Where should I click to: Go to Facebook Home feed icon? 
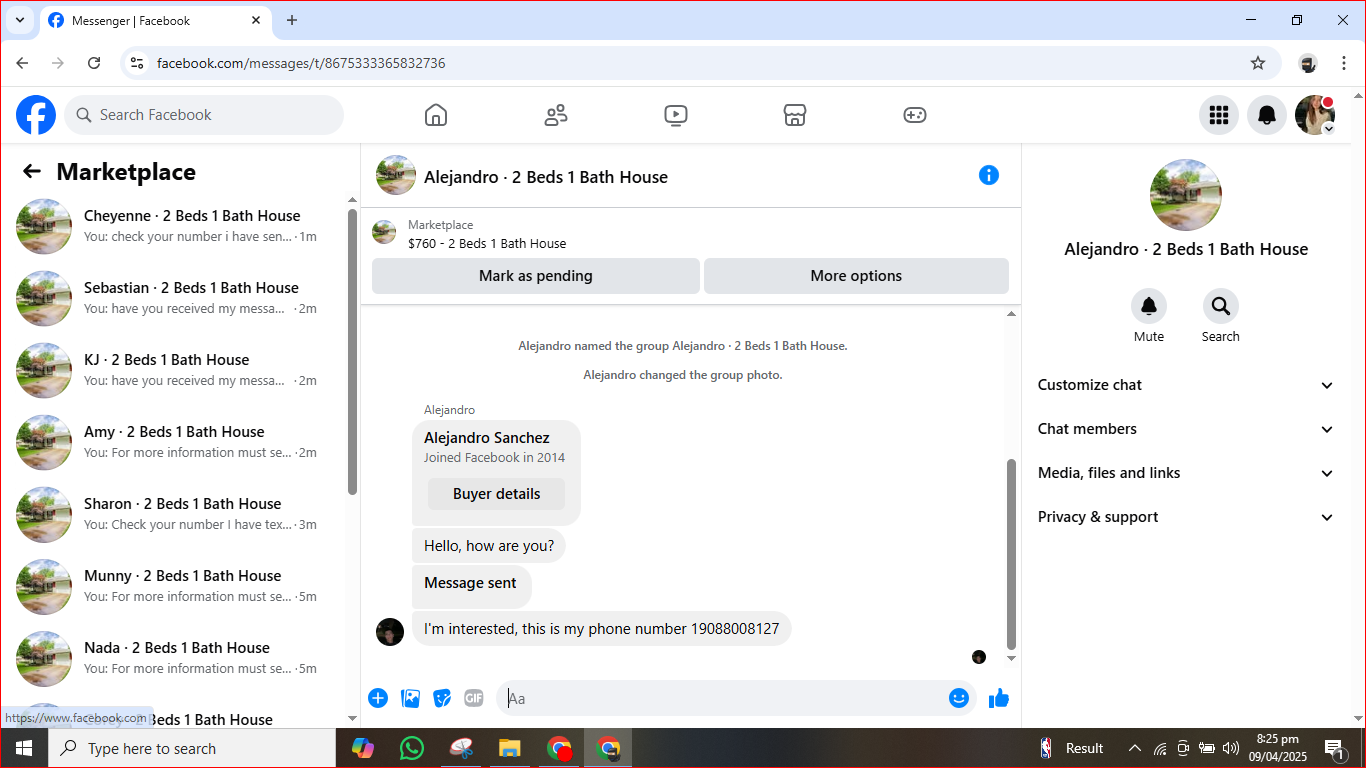tap(436, 115)
